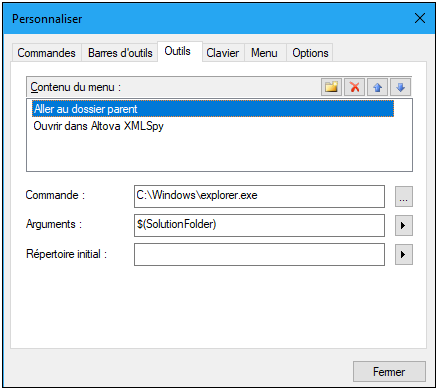Move item down with blue down arrow

pyautogui.click(x=400, y=87)
